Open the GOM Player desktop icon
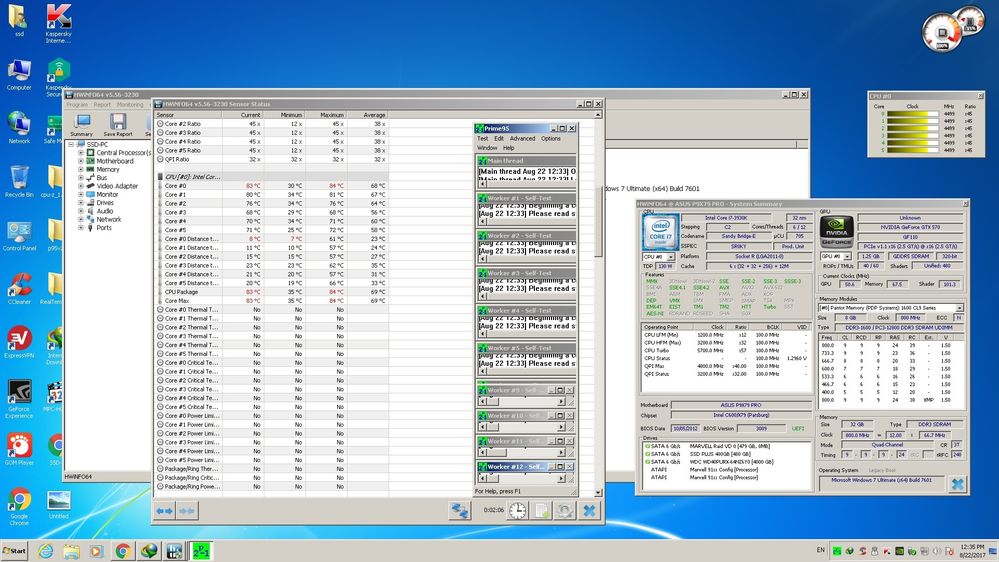Viewport: 999px width, 562px height. coord(19,449)
